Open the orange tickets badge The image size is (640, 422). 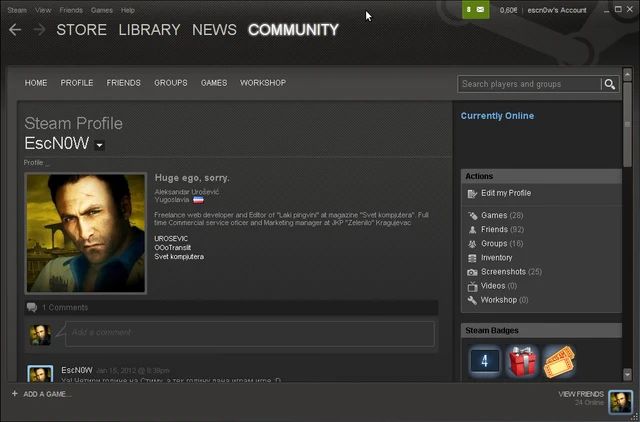pos(559,361)
